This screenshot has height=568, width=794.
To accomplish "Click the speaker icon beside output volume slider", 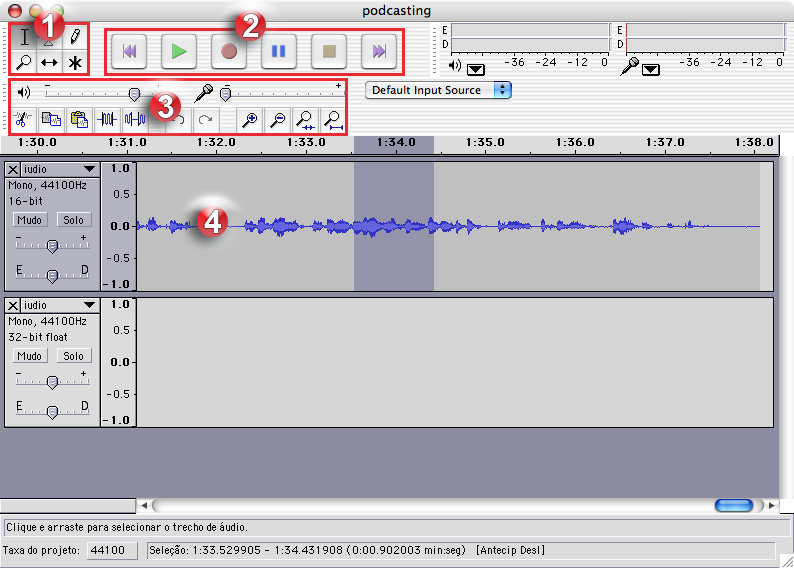I will point(24,92).
